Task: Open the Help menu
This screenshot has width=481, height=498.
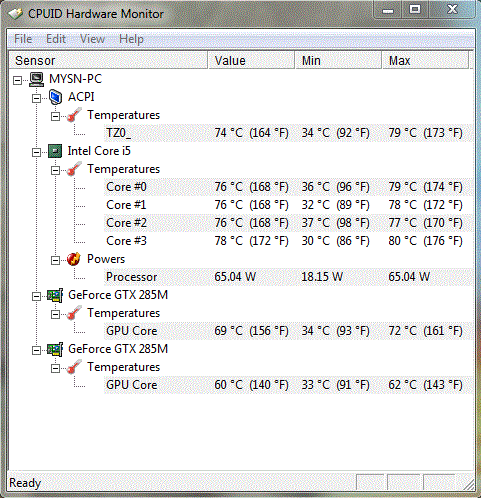Action: point(131,39)
